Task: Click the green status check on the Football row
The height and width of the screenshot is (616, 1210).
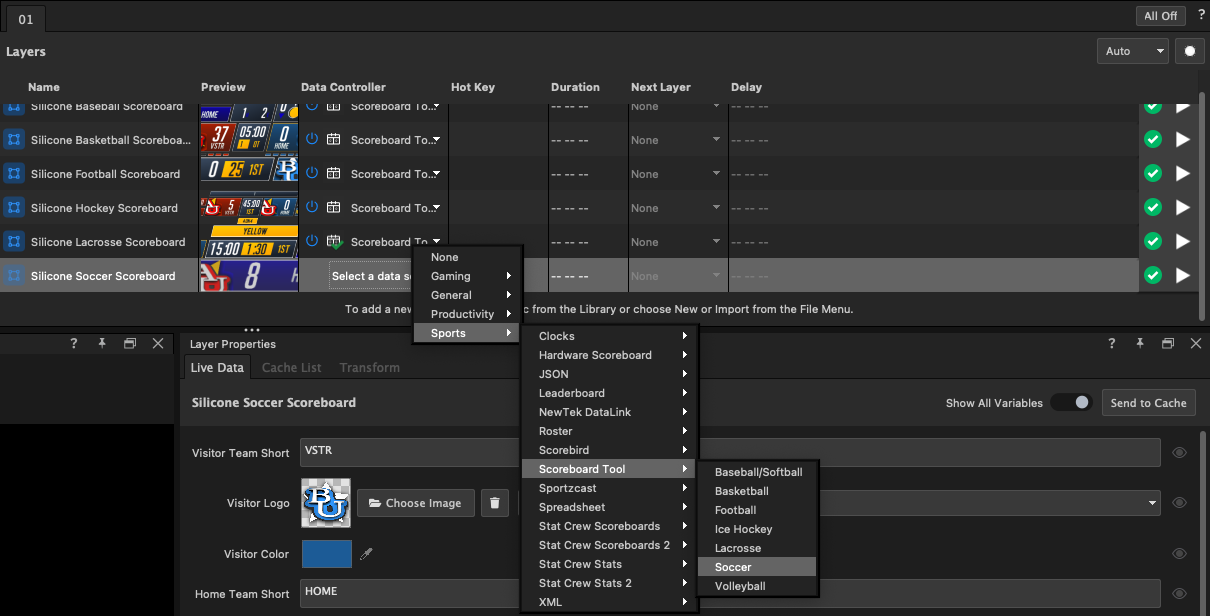Action: pyautogui.click(x=1153, y=174)
